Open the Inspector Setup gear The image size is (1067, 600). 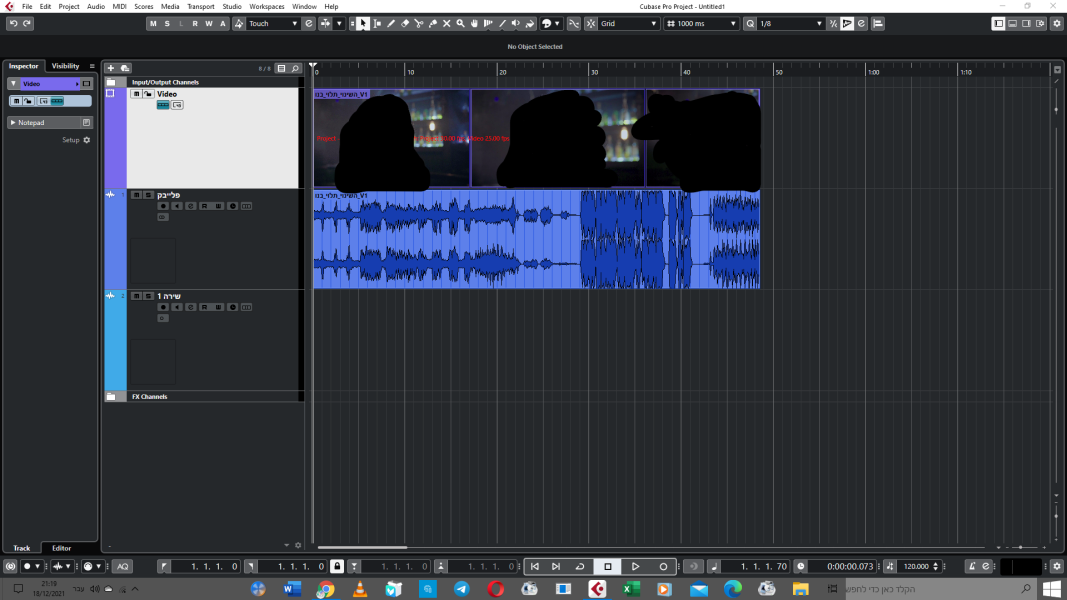[x=87, y=140]
